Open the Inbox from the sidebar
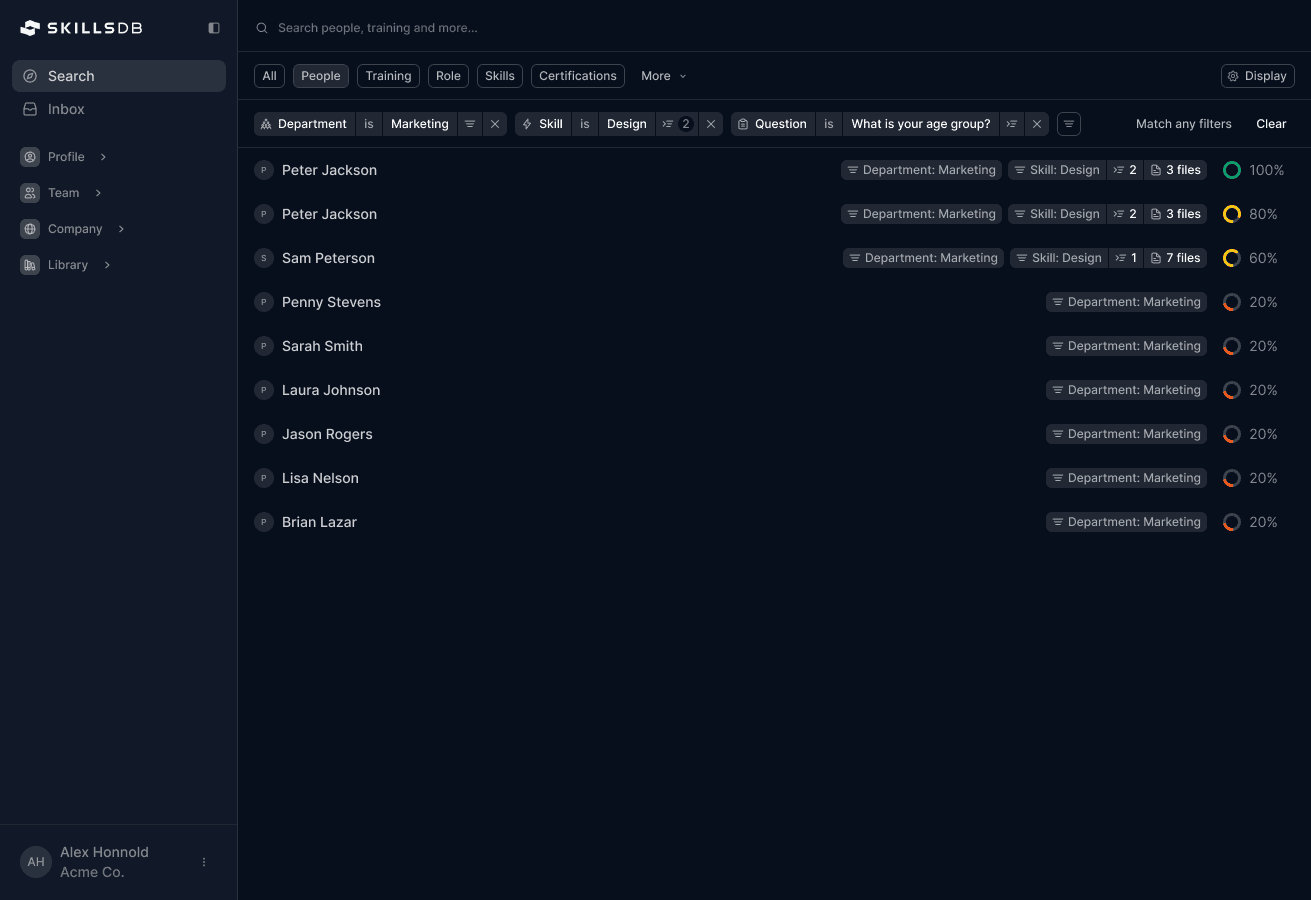Image resolution: width=1311 pixels, height=900 pixels. [66, 109]
